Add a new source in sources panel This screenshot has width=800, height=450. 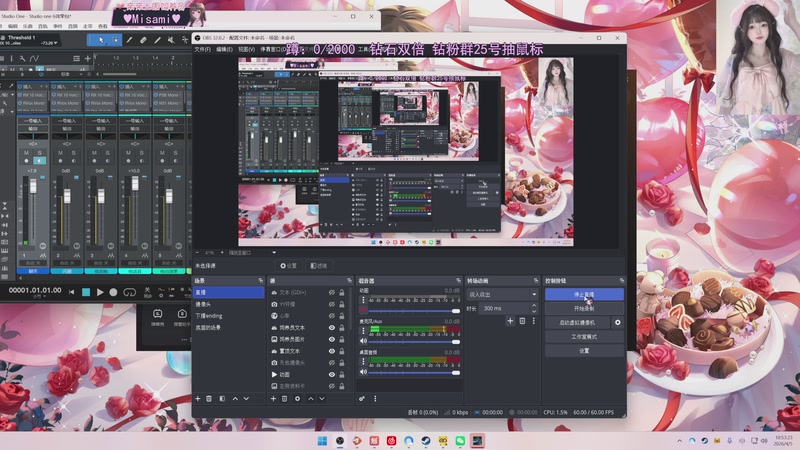coord(273,398)
